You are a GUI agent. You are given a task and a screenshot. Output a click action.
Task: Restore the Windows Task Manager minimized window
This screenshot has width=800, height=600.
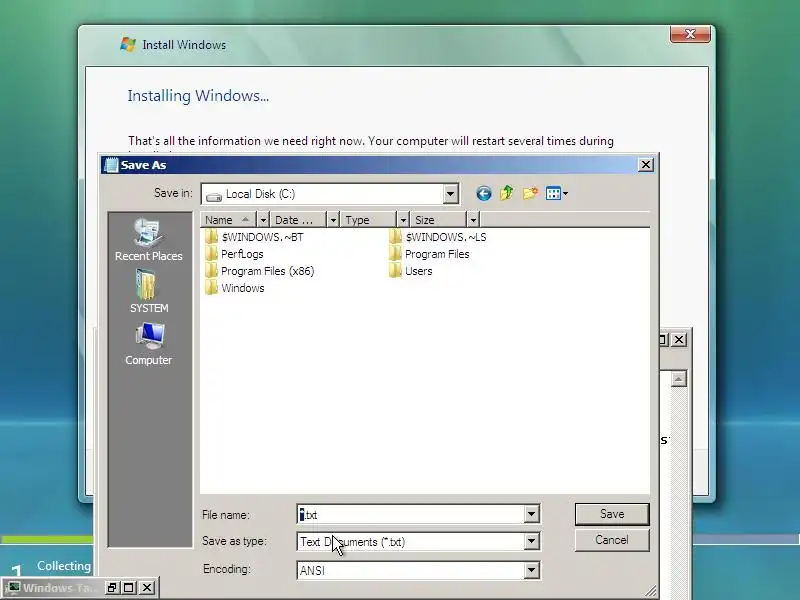click(112, 588)
